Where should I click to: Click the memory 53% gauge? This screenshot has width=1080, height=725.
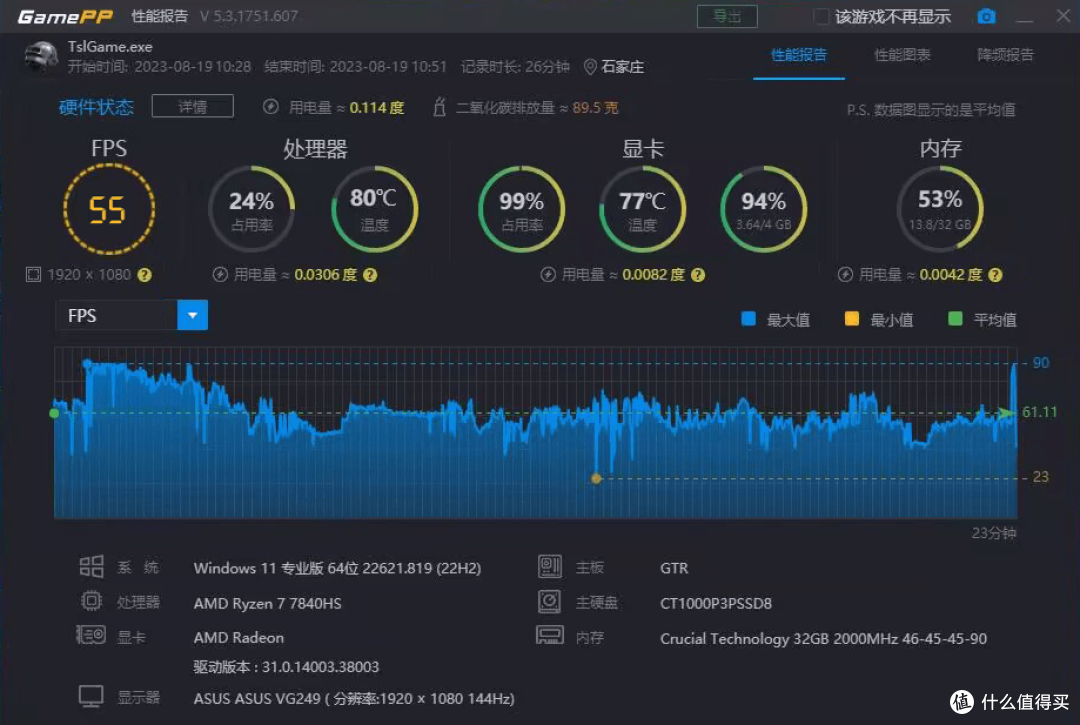pos(939,209)
